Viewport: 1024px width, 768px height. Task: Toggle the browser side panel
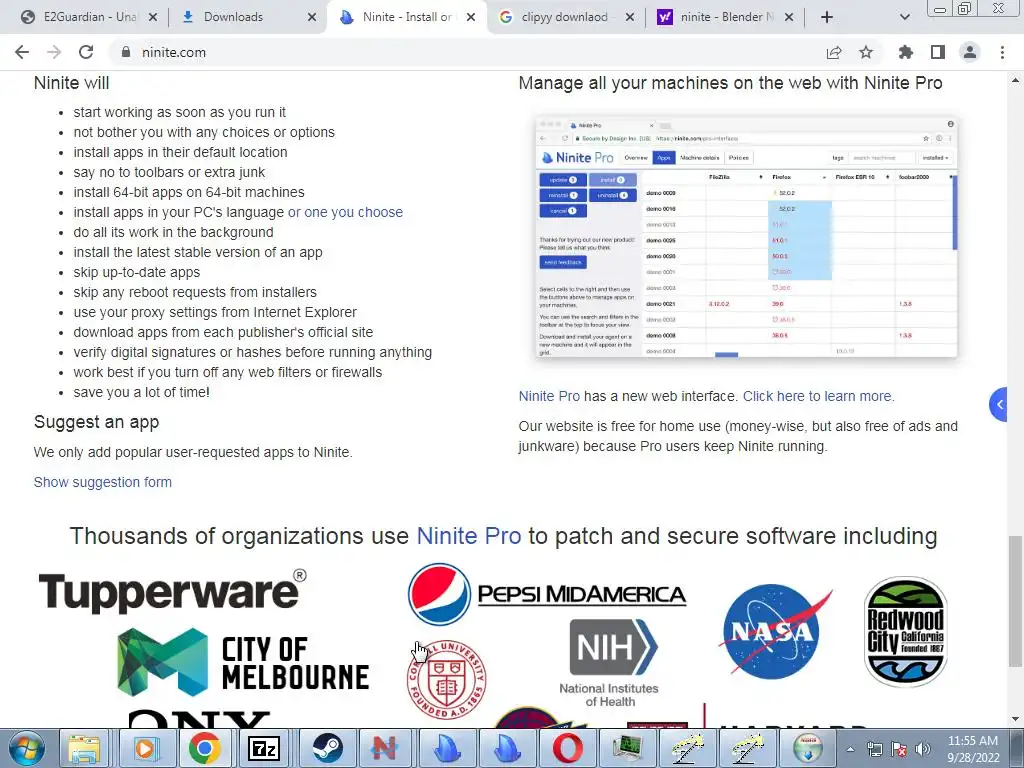point(938,52)
